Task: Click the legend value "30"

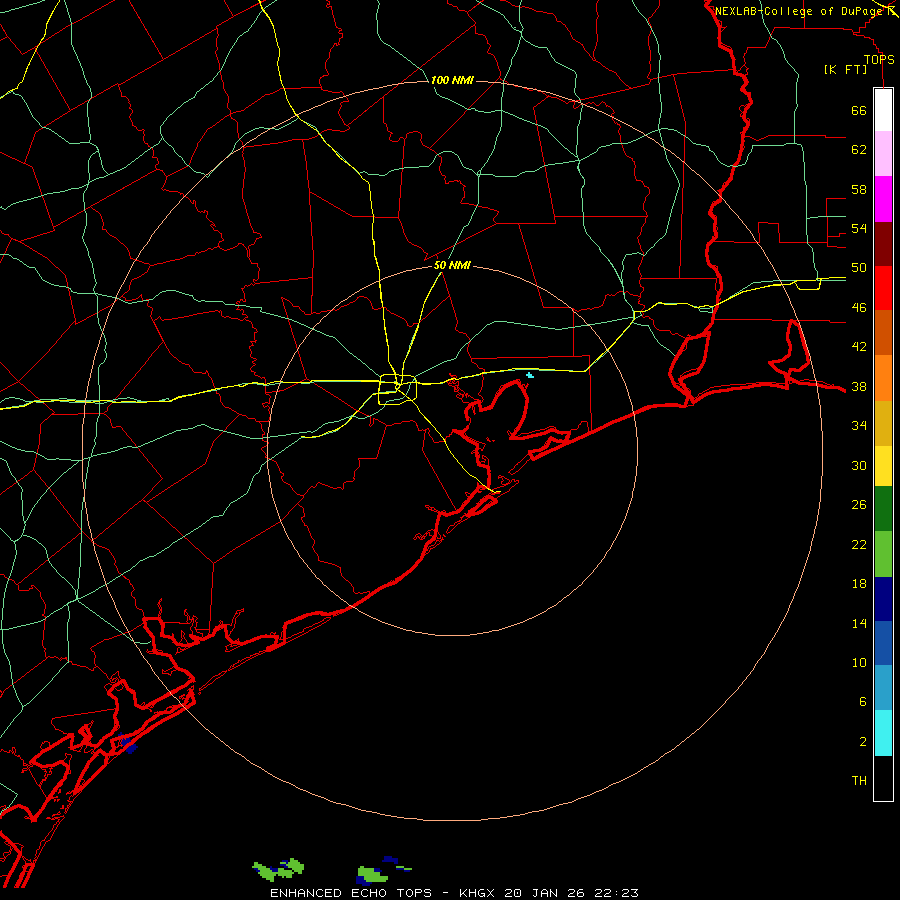Action: pos(859,465)
